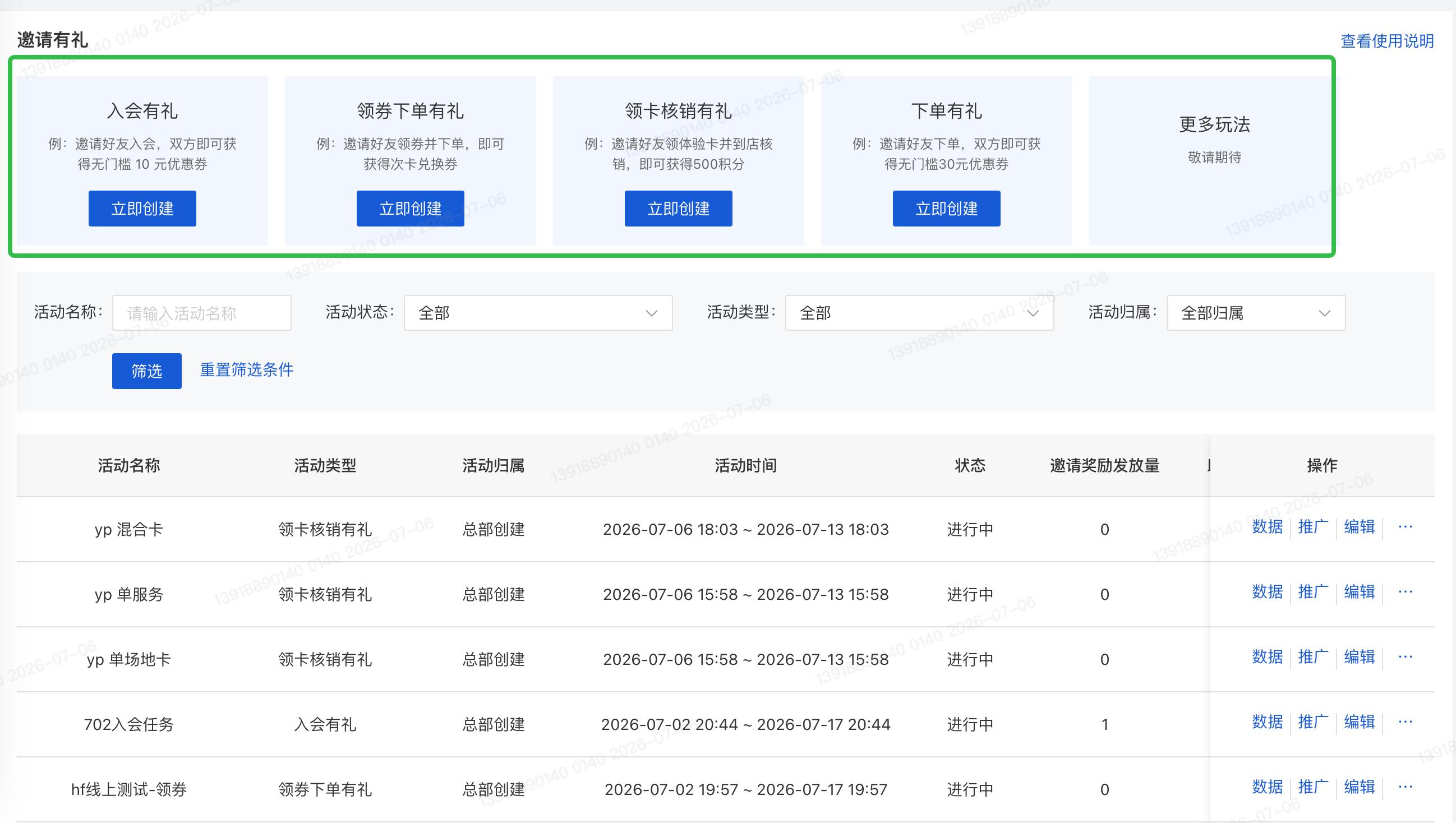Edit the yp 单服务 activity
Screen dimensions: 1456x823
(x=1360, y=593)
